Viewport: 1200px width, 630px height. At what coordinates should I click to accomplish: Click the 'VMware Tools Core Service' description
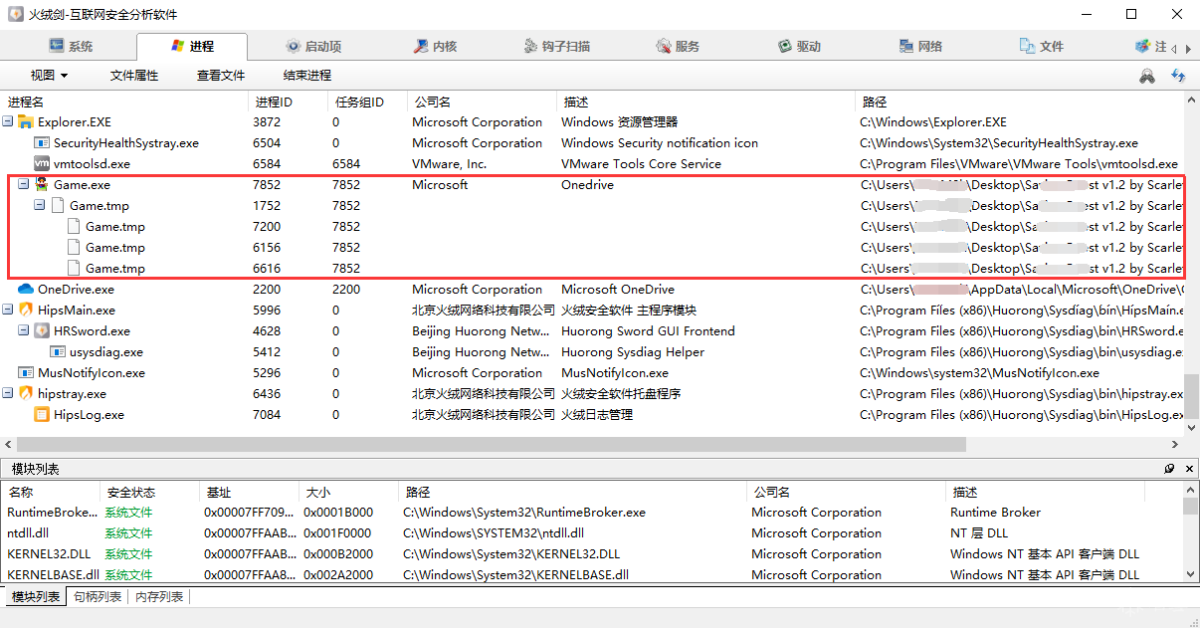(640, 164)
